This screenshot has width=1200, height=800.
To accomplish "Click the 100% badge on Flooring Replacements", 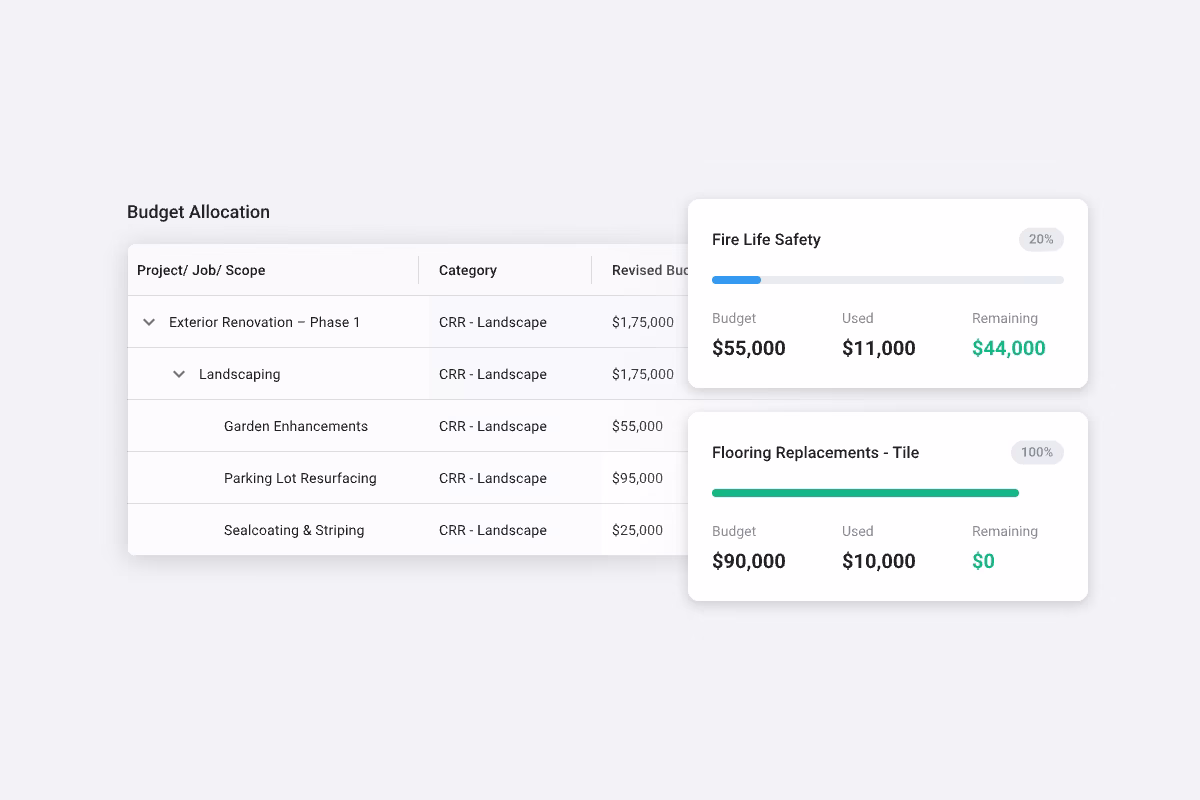I will click(1037, 452).
